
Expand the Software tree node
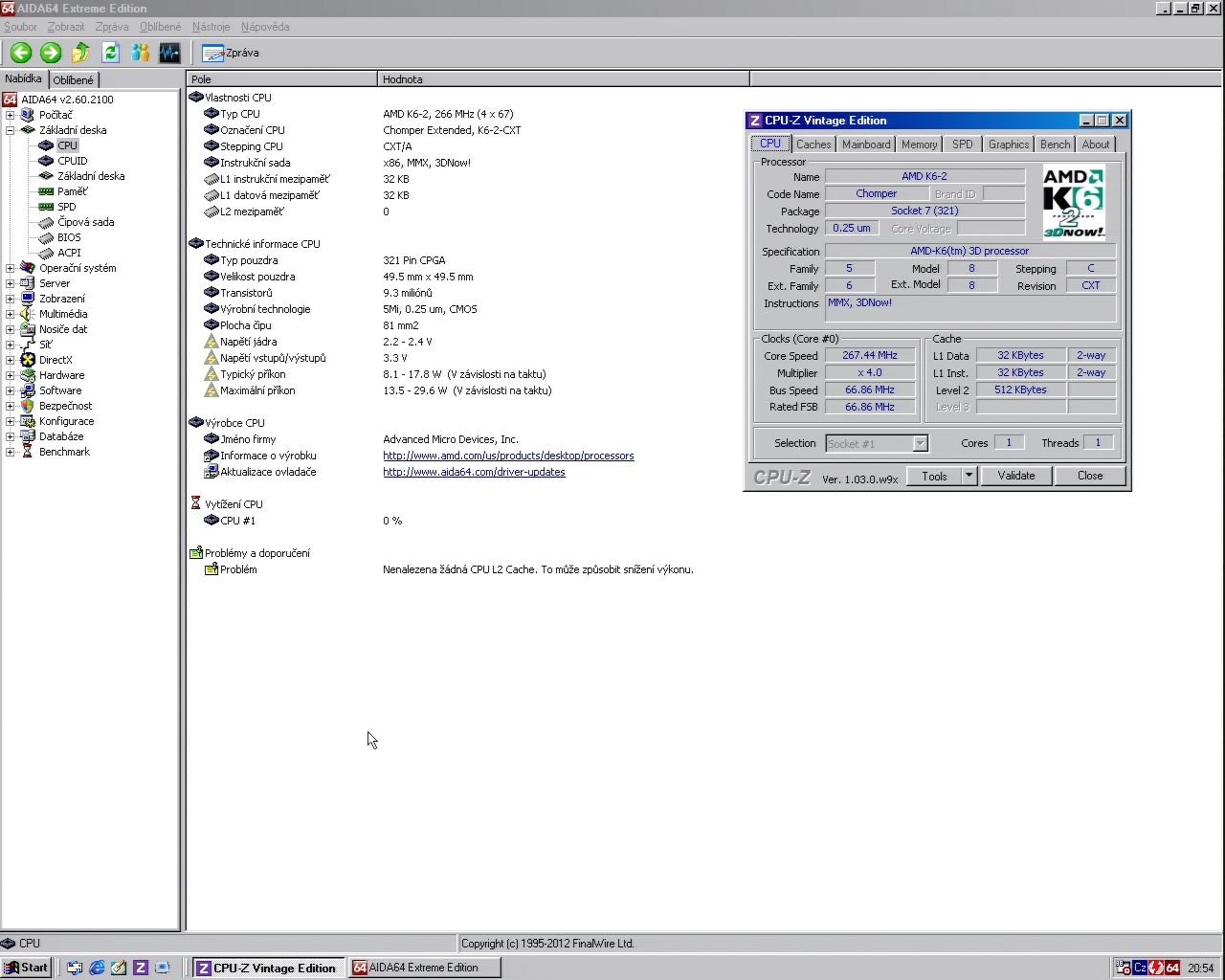11,390
